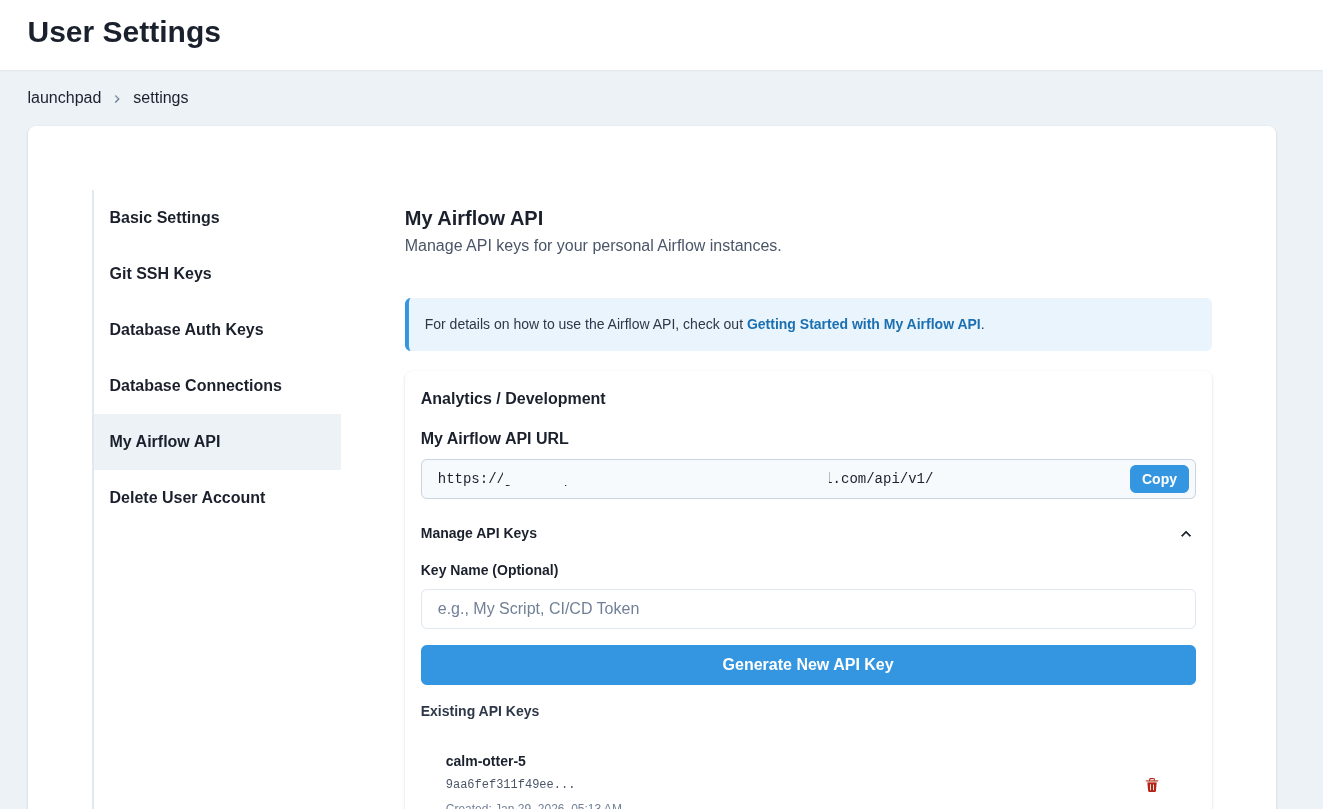The width and height of the screenshot is (1323, 809).
Task: Click the chevron beside Manage API Keys
Action: [1185, 533]
